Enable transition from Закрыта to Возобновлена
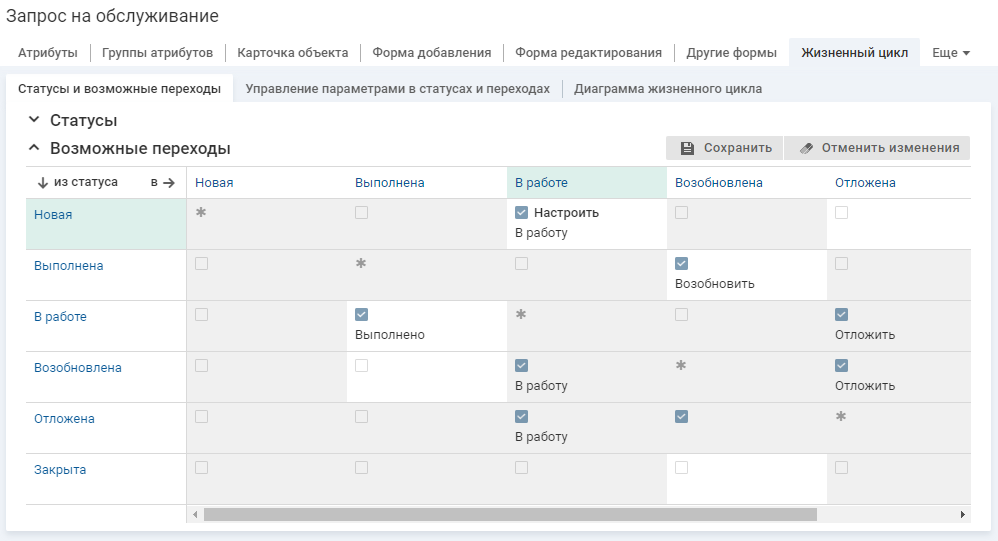The width and height of the screenshot is (998, 541). [681, 468]
